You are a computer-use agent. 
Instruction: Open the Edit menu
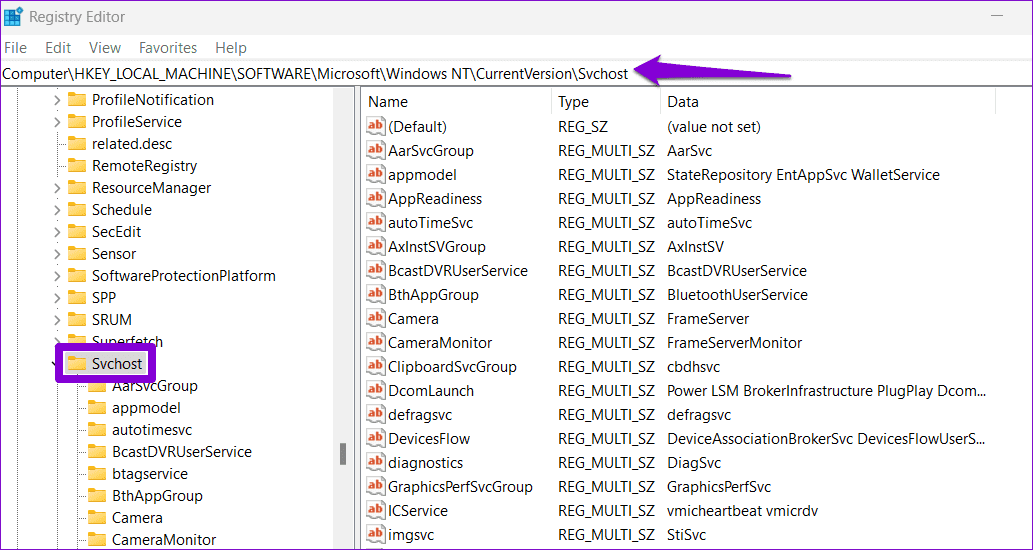click(58, 48)
